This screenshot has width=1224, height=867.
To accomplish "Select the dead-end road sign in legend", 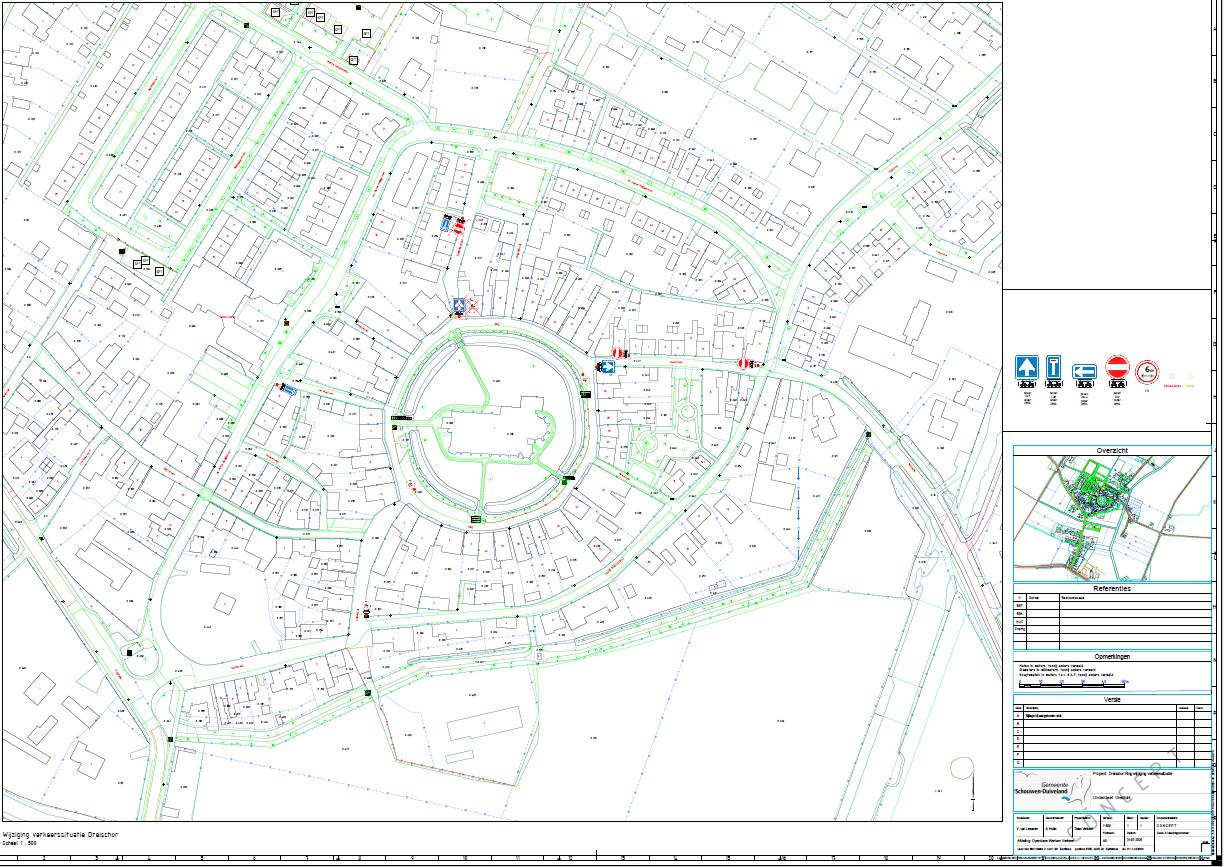I will (x=1053, y=368).
